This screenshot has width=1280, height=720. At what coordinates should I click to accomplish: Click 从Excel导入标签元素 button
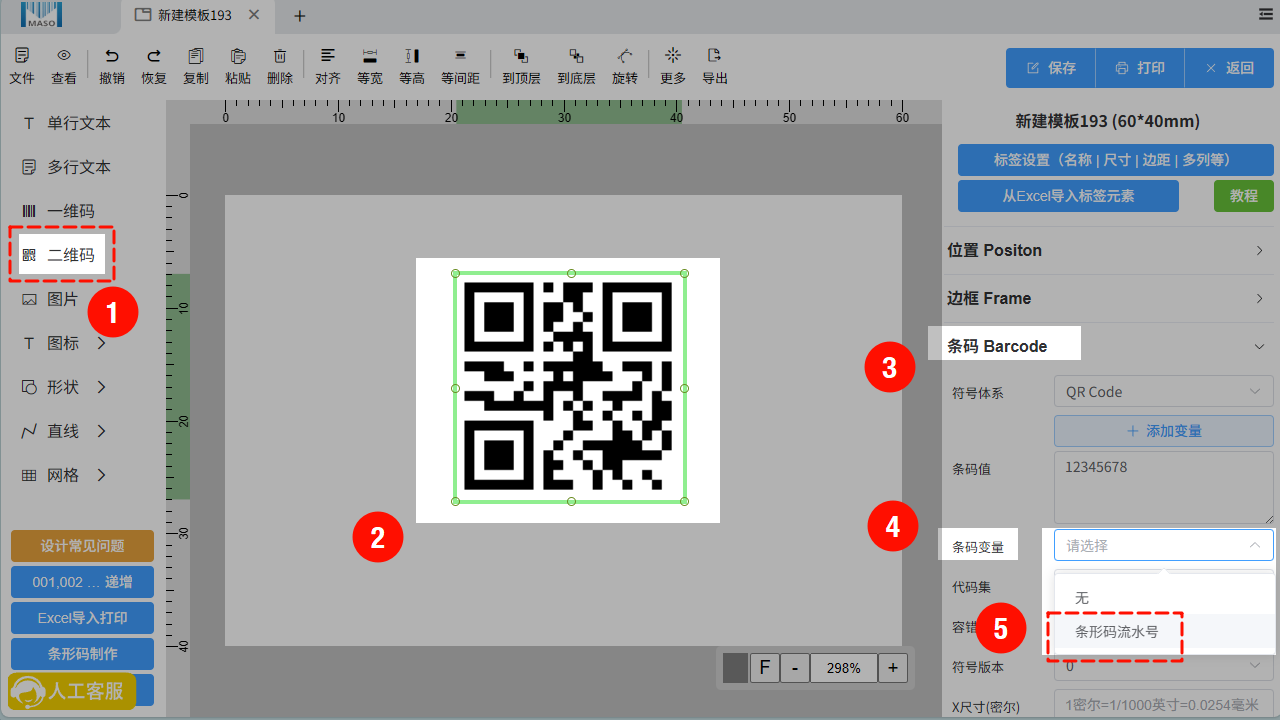[x=1068, y=196]
